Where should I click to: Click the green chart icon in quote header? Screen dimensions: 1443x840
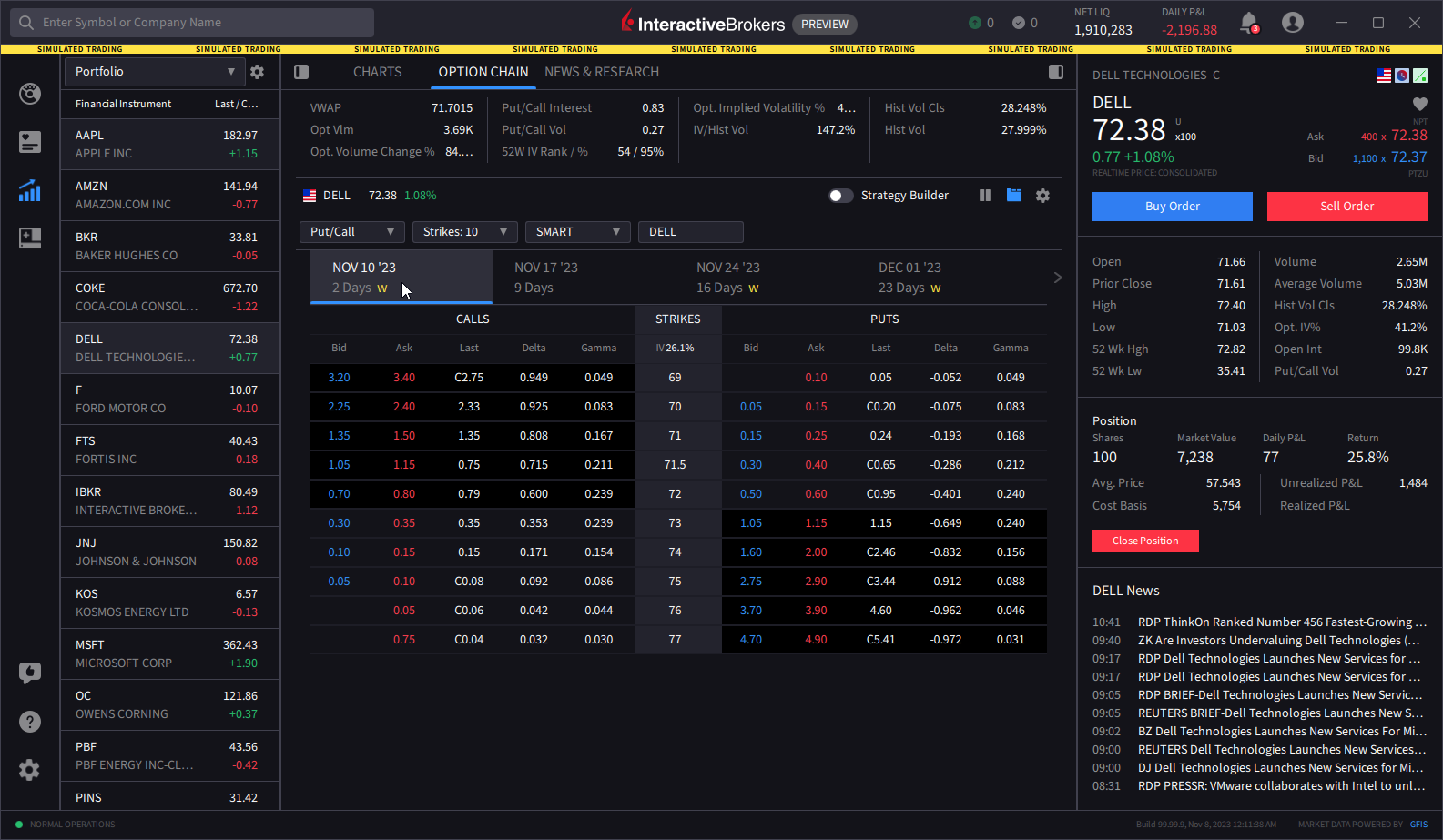(1420, 76)
